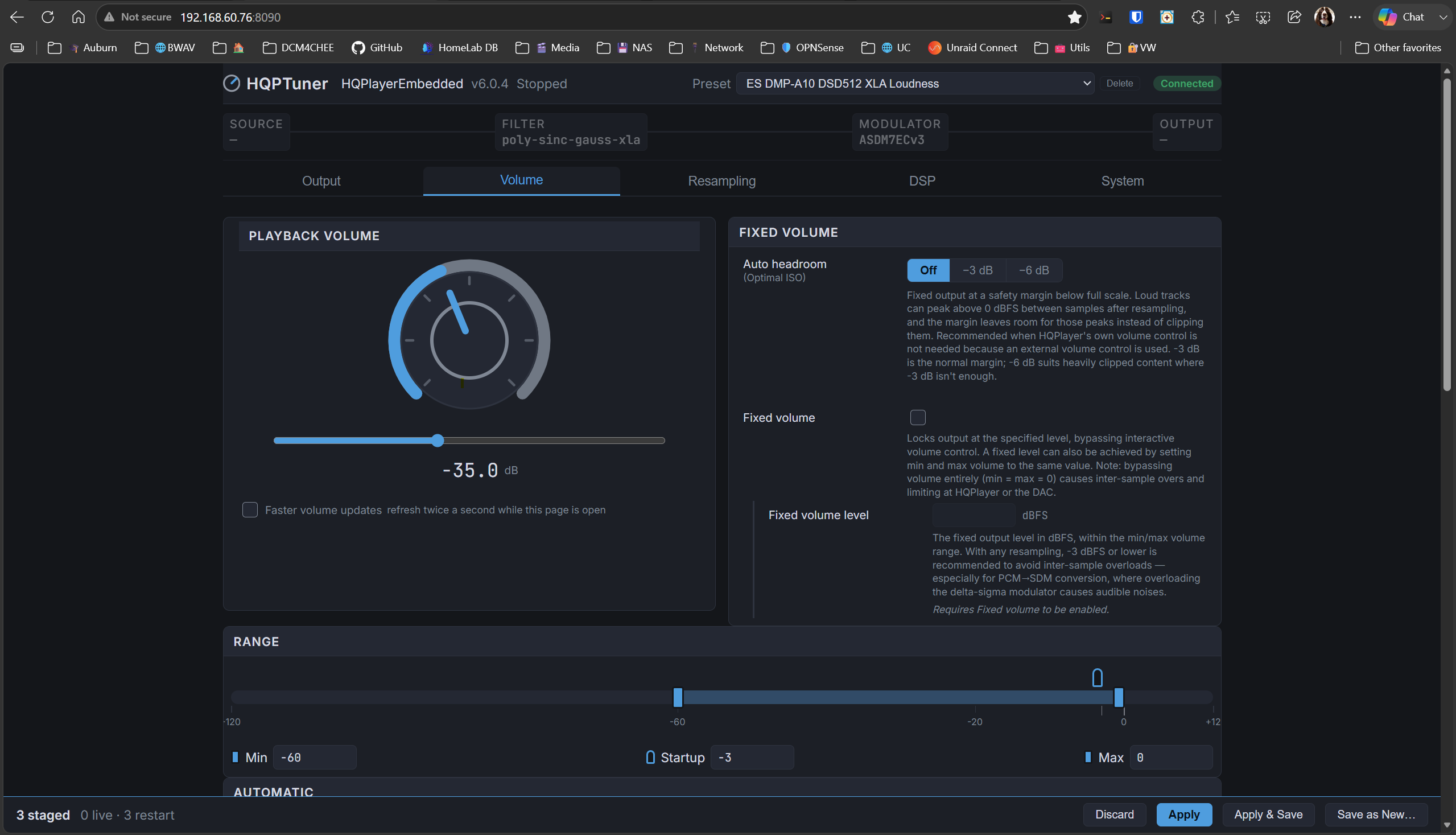Open the DCM4CHEE favorites folder

click(298, 48)
